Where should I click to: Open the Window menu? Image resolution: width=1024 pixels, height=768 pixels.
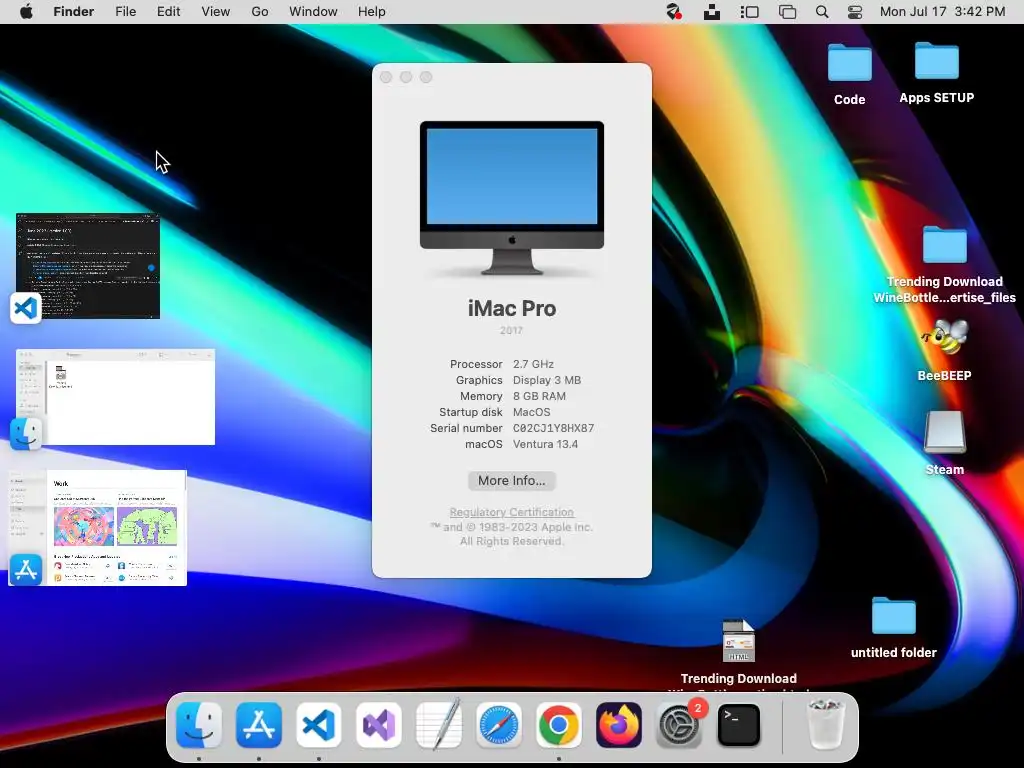point(313,12)
